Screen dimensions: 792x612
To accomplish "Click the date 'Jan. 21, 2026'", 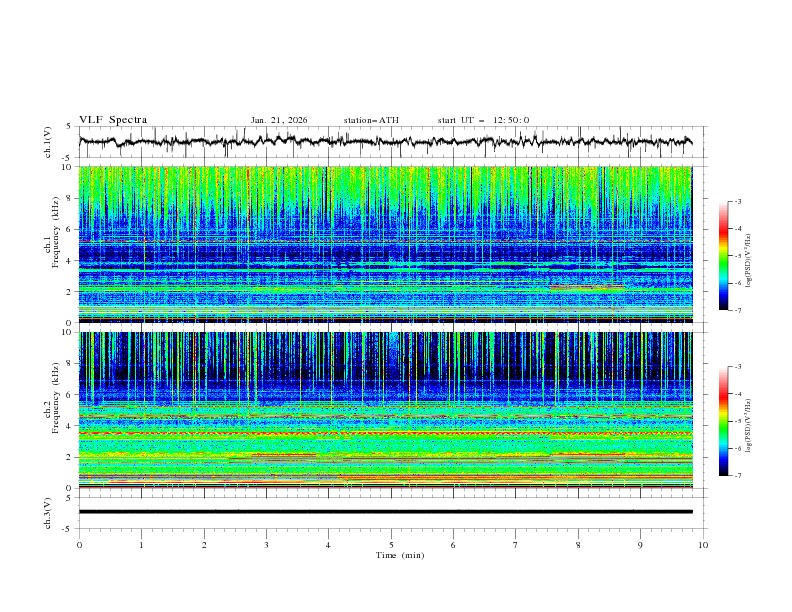I will click(x=279, y=120).
